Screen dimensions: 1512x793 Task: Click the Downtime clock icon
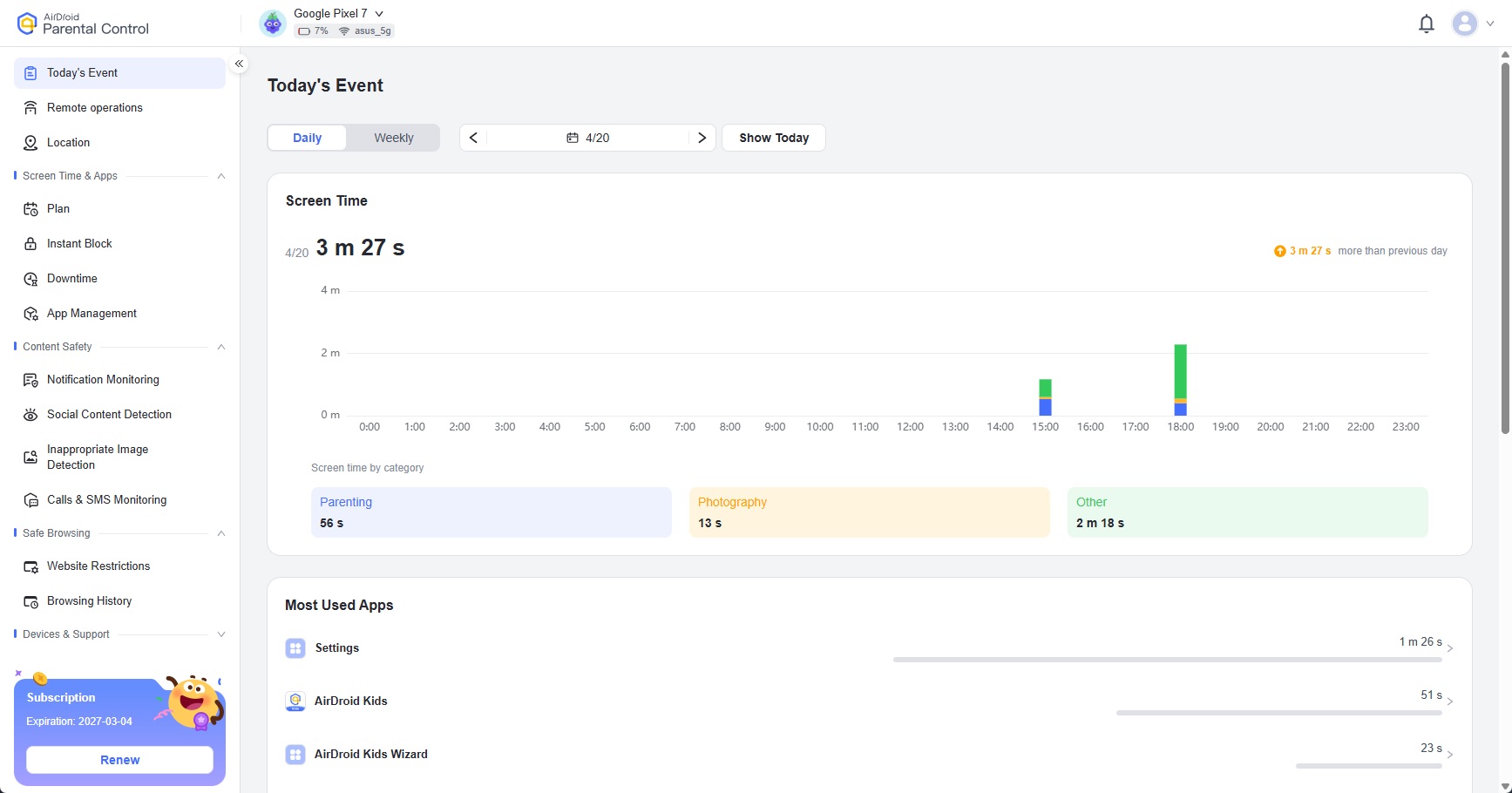click(x=31, y=279)
